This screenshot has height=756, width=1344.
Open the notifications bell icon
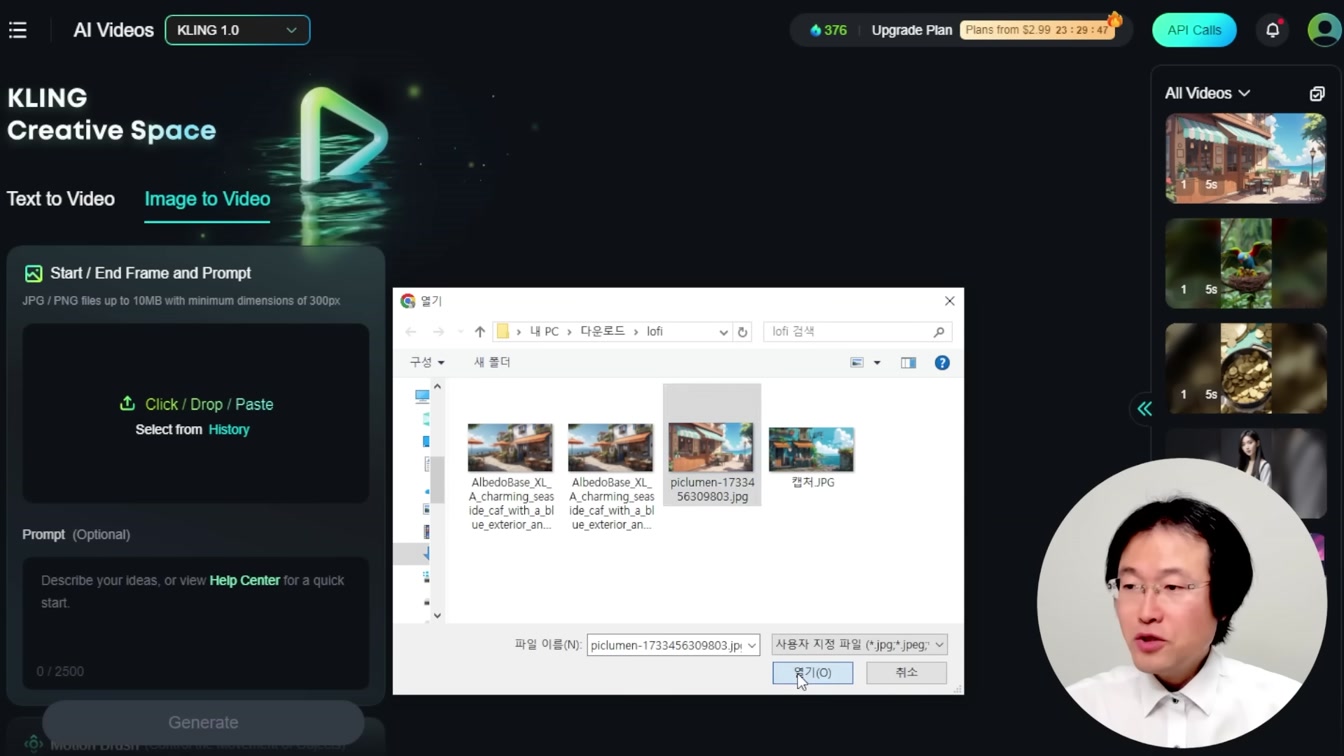pyautogui.click(x=1272, y=30)
